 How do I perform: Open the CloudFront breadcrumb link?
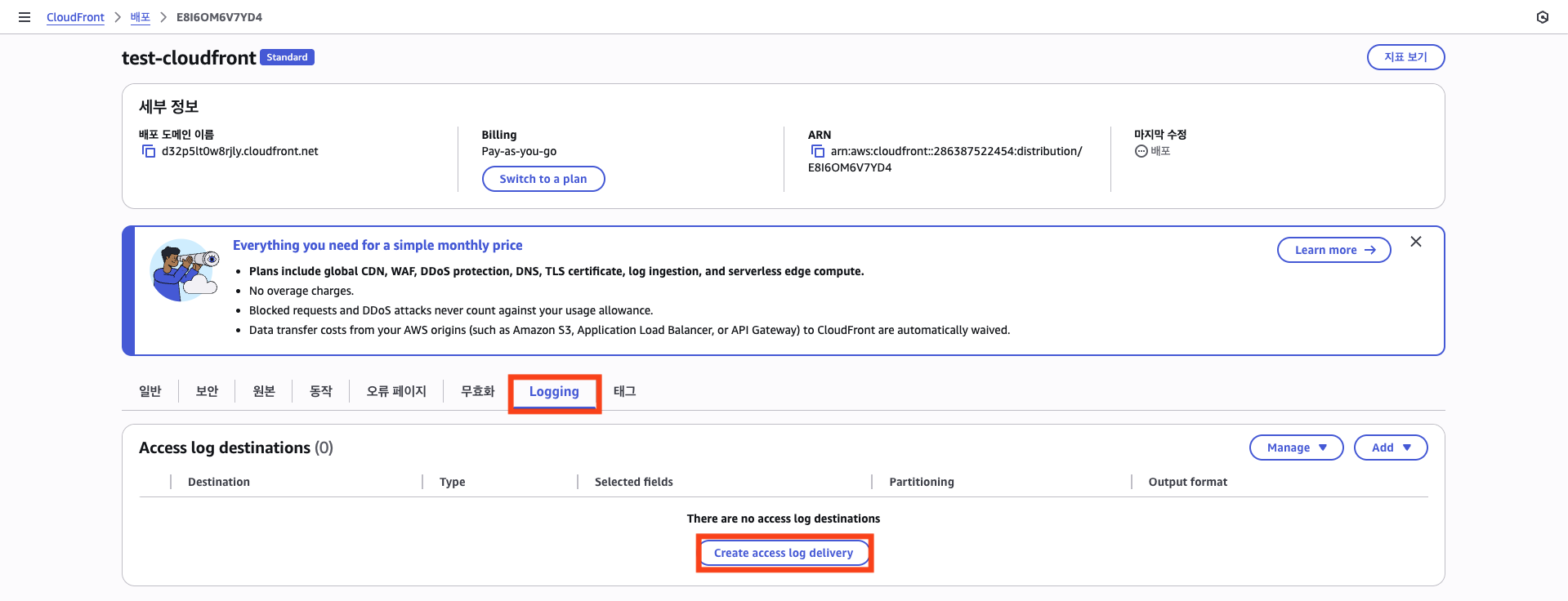[x=75, y=17]
